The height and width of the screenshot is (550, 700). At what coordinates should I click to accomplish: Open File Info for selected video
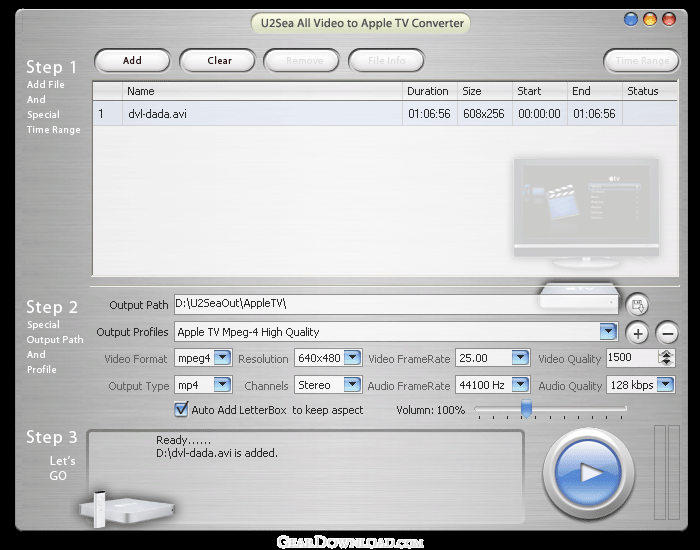[386, 61]
